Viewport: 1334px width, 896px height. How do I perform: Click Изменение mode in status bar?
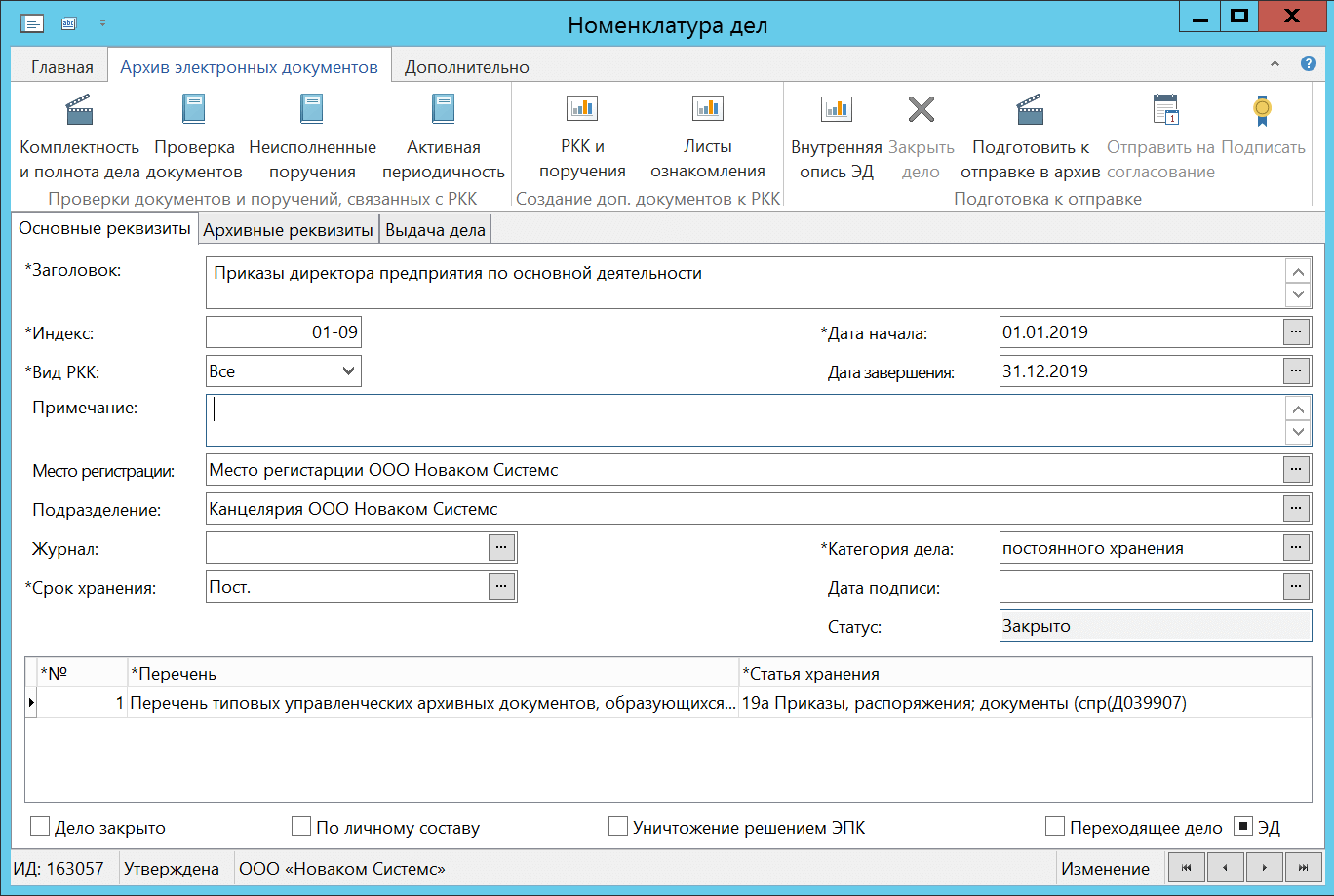(x=1105, y=869)
